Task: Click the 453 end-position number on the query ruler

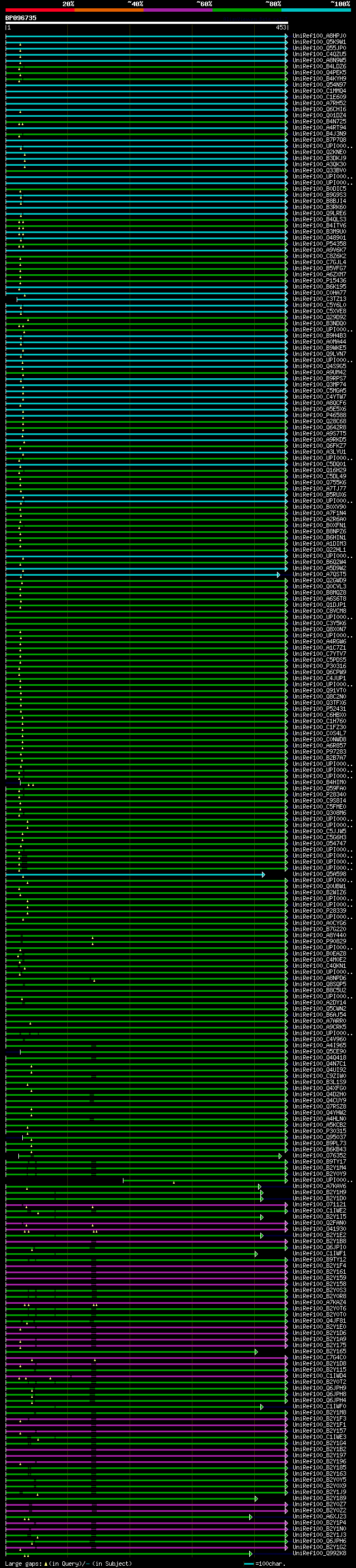Action: [x=280, y=27]
